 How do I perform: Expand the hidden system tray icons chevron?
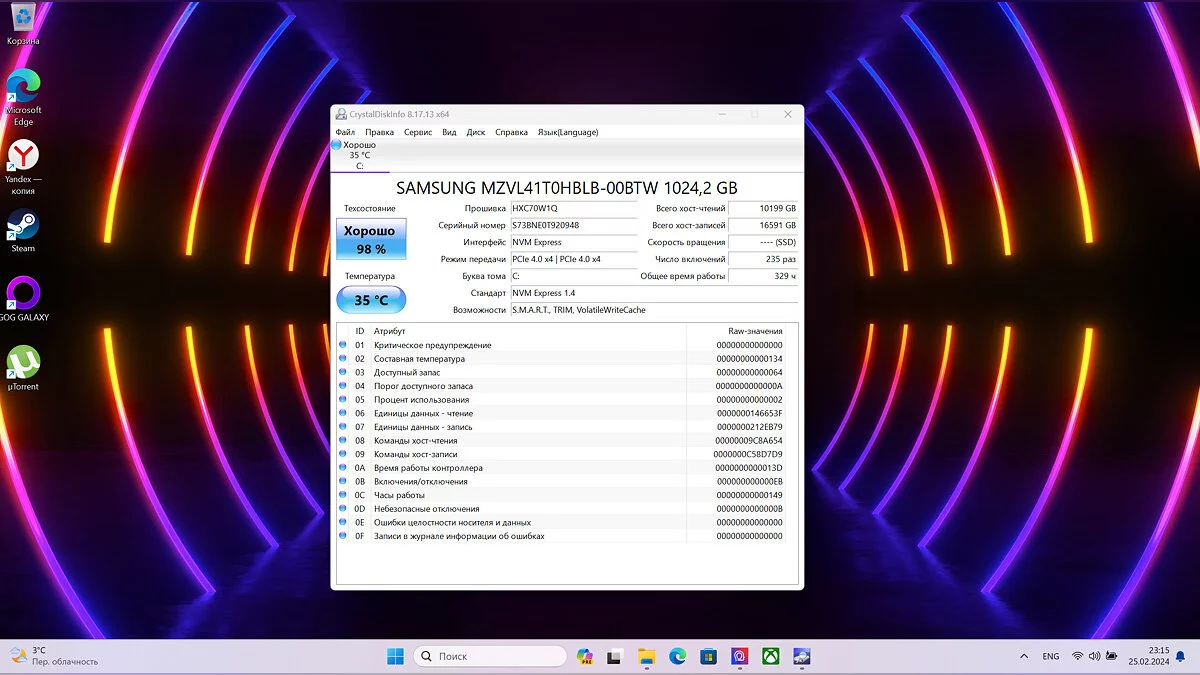pyautogui.click(x=1023, y=656)
